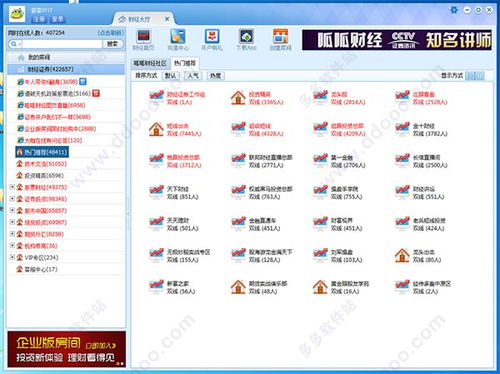
Task: Expand the tree category with (98346)
Action: [x=12, y=199]
